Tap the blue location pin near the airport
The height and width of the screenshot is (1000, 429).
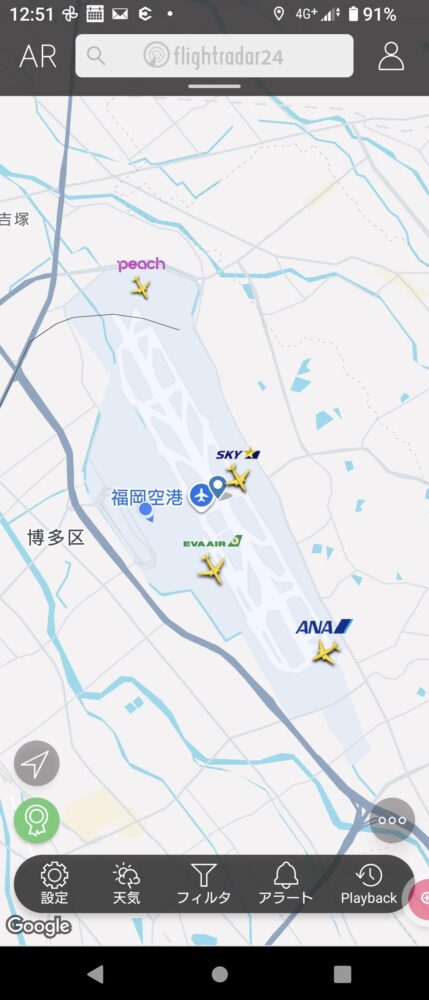pos(219,487)
